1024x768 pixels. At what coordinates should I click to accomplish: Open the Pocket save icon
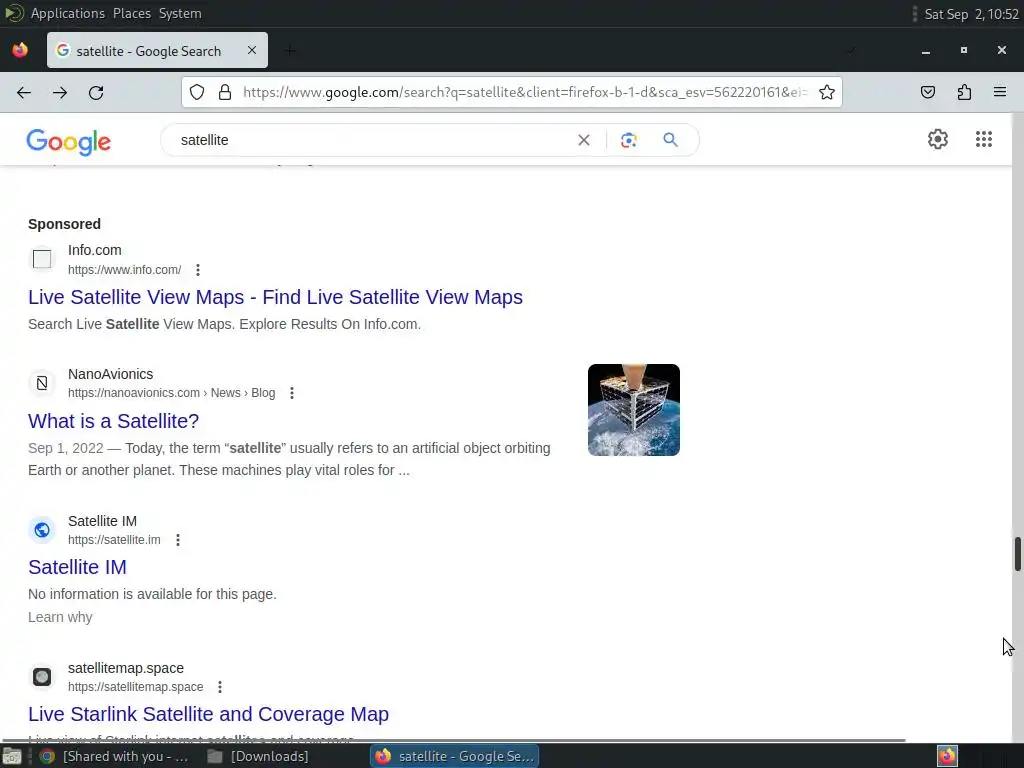point(927,92)
